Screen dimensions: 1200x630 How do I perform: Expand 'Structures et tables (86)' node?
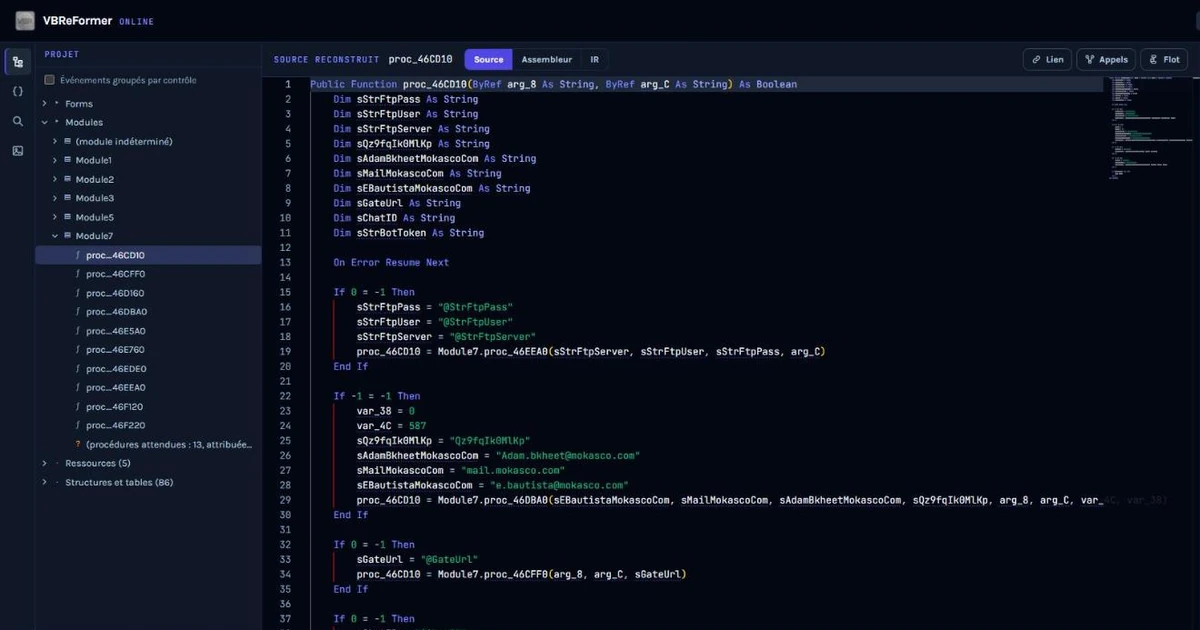pos(44,482)
